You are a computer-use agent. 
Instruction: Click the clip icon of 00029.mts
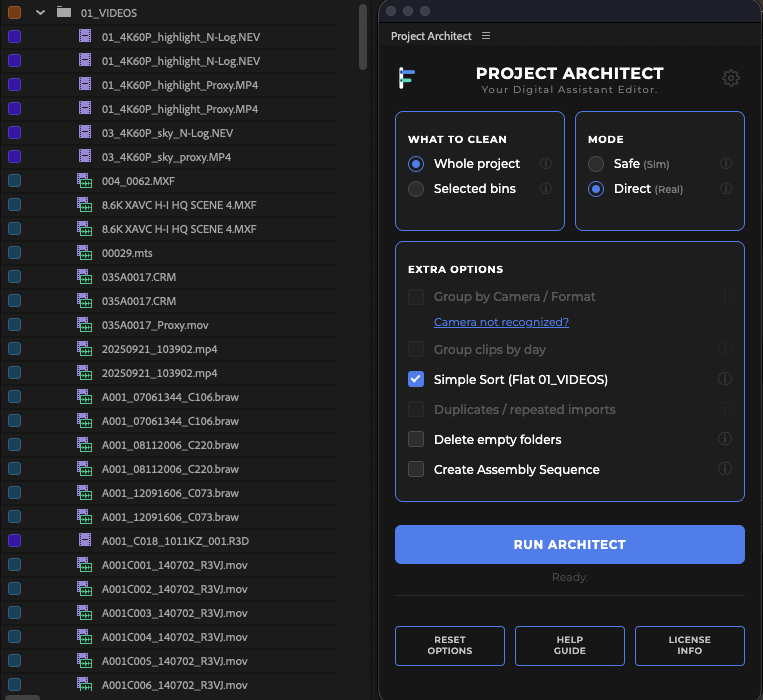pos(85,252)
